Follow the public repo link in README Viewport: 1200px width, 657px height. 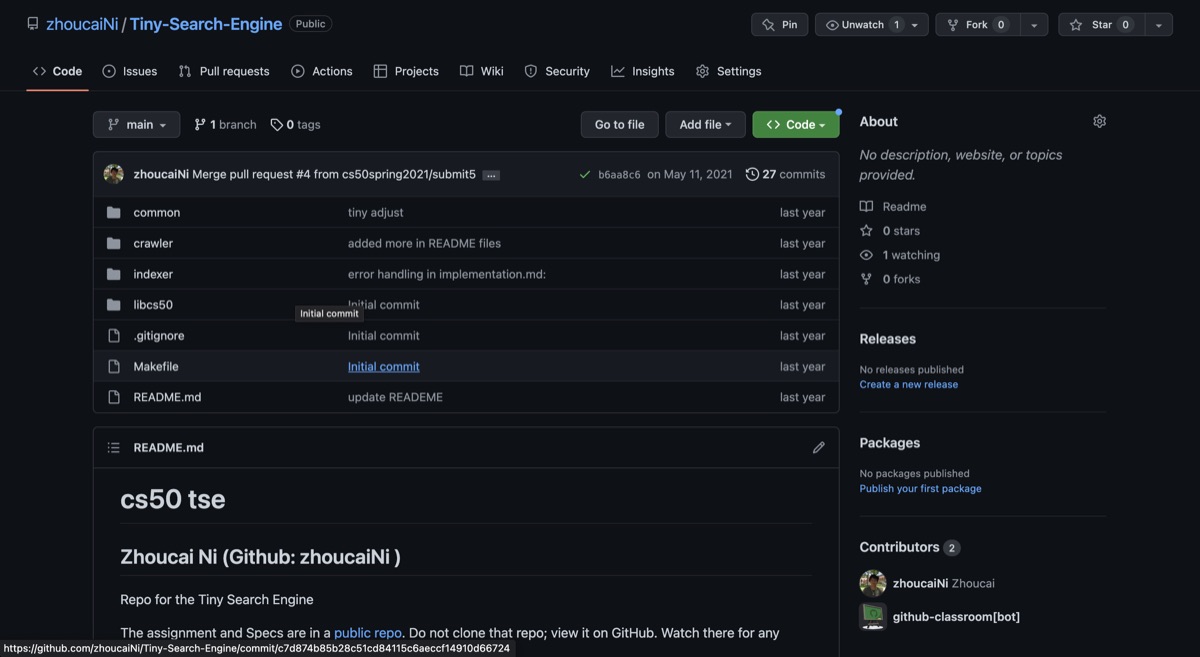(x=367, y=633)
